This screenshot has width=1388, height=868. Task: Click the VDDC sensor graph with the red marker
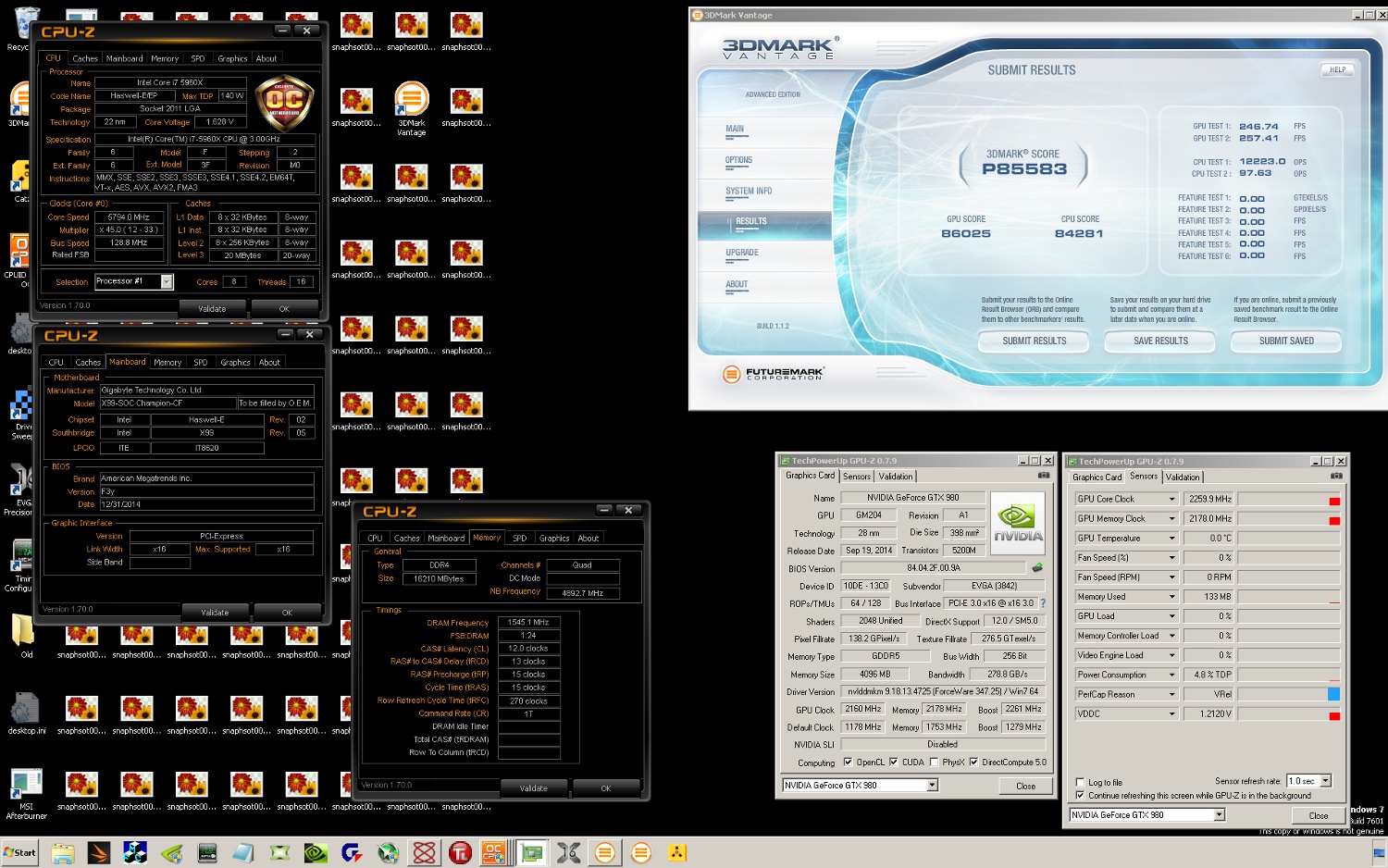[x=1289, y=713]
